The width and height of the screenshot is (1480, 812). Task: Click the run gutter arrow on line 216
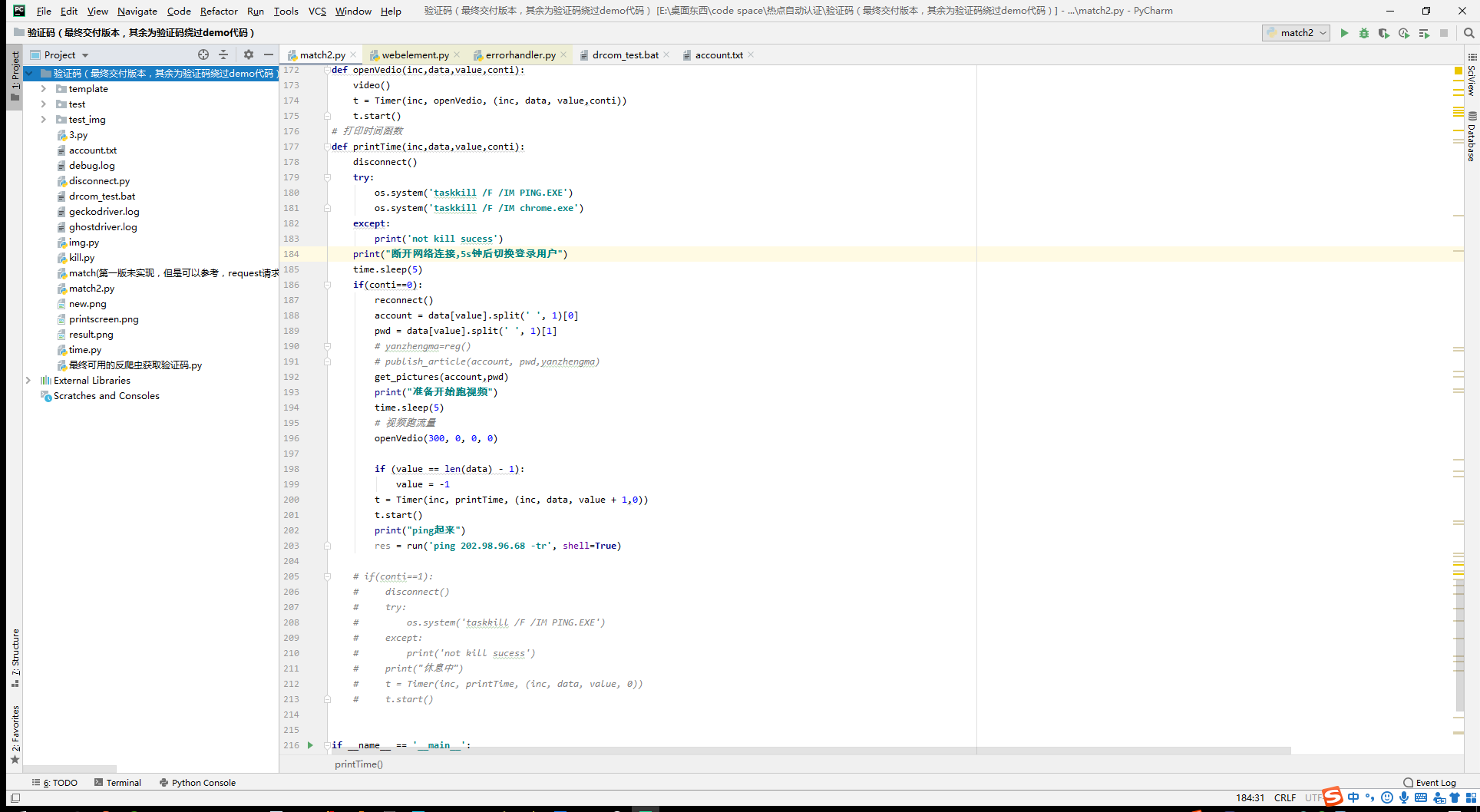point(310,745)
